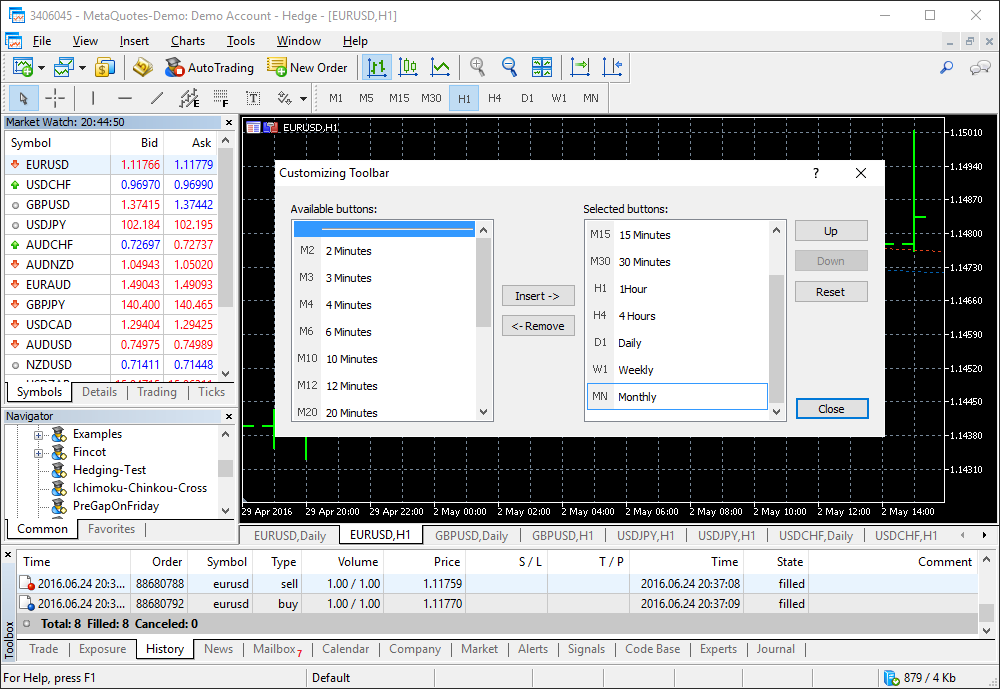Viewport: 1000px width, 689px height.
Task: Expand the Examples folder in Navigator
Action: (x=40, y=434)
